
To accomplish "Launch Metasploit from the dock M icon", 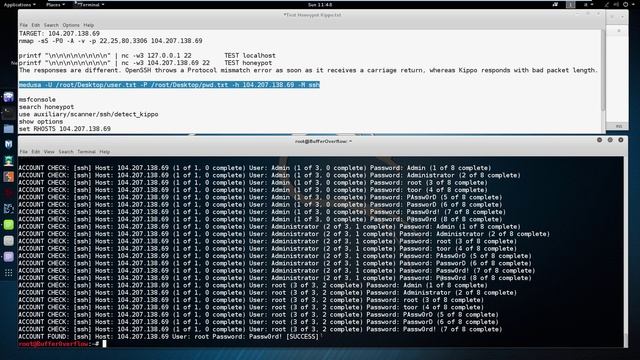I will [9, 144].
